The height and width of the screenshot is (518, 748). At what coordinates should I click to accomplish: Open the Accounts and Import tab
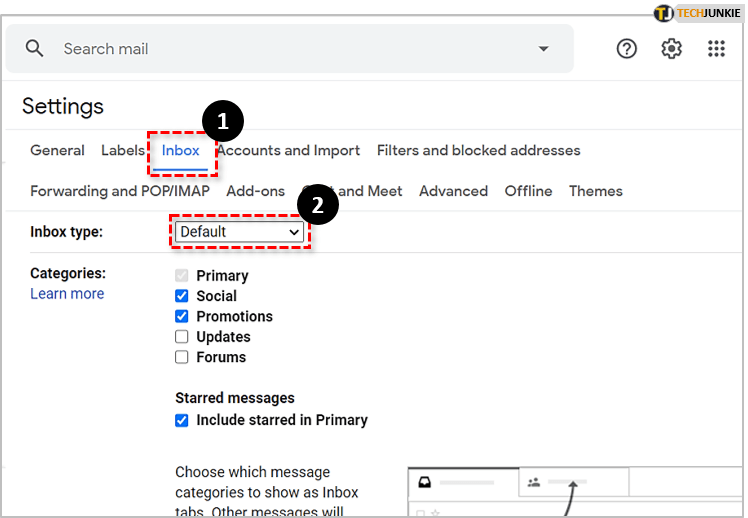(x=290, y=151)
